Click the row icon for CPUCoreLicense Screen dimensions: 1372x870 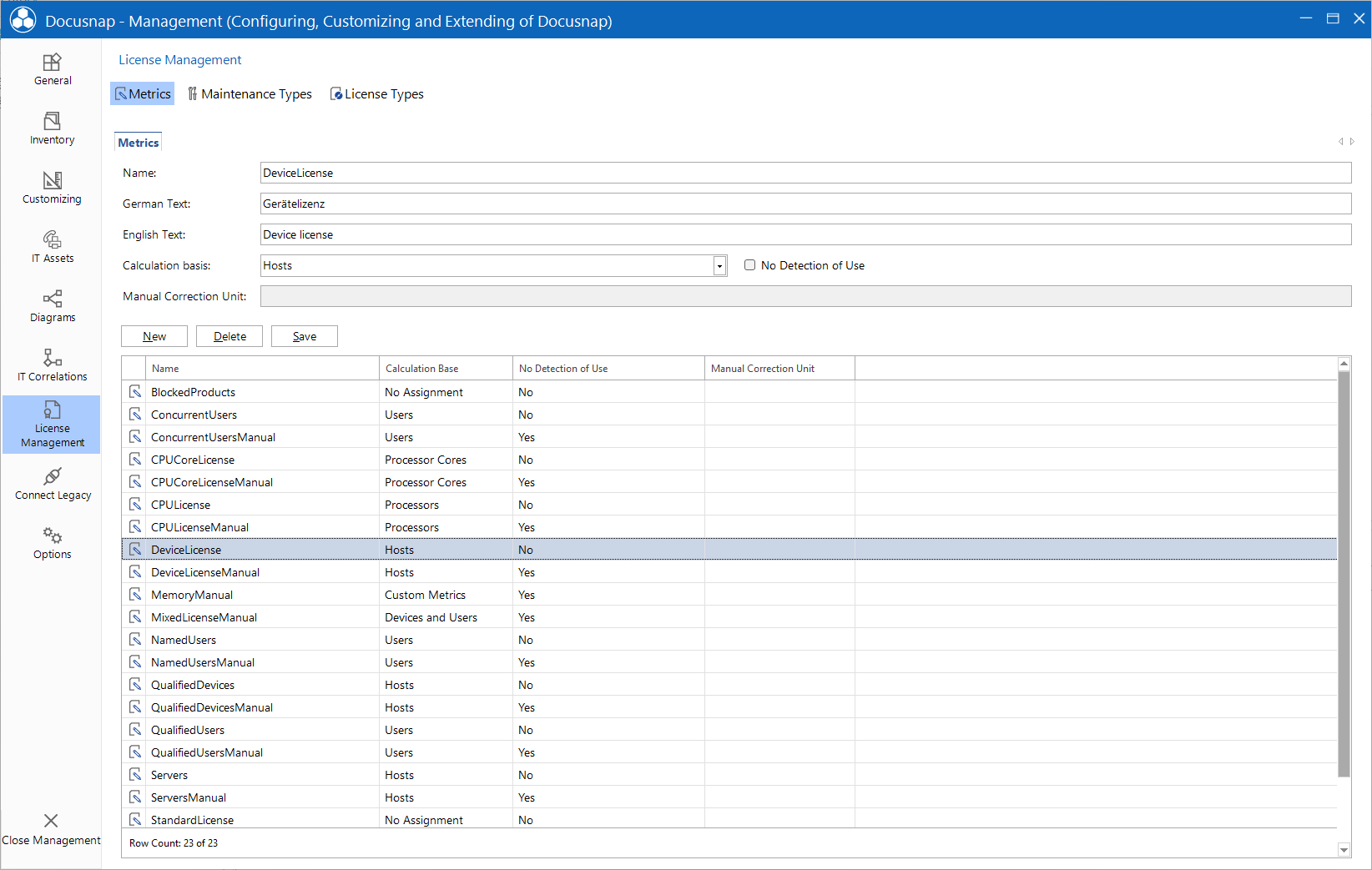(x=135, y=459)
